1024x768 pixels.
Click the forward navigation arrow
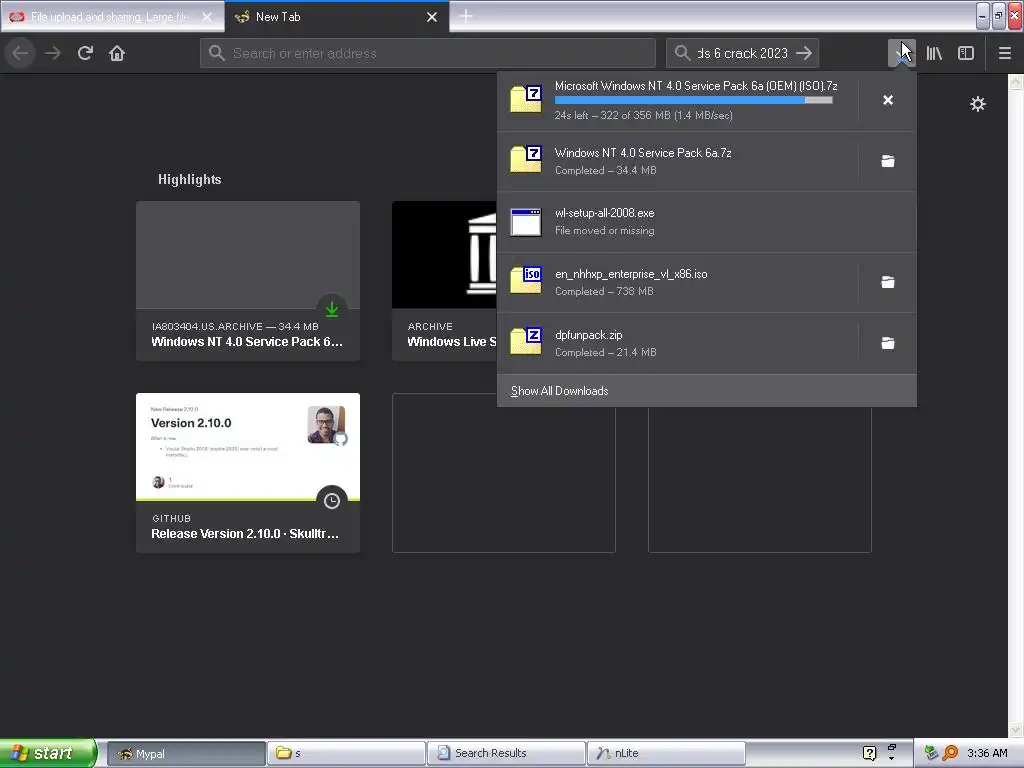tap(53, 53)
